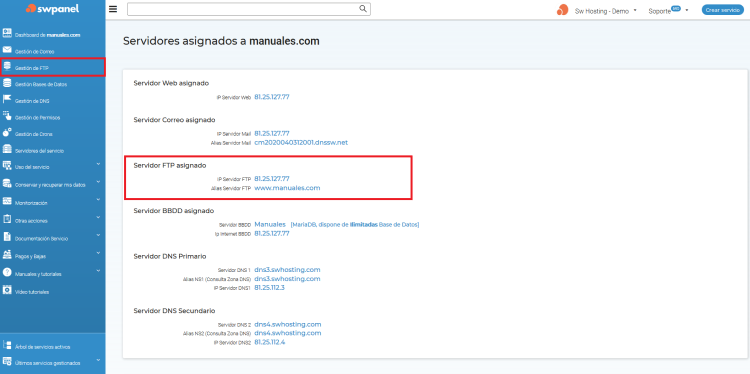Click Alias Servidor Mail cm2020040312001.dnssw.net
The width and height of the screenshot is (750, 374).
point(301,143)
